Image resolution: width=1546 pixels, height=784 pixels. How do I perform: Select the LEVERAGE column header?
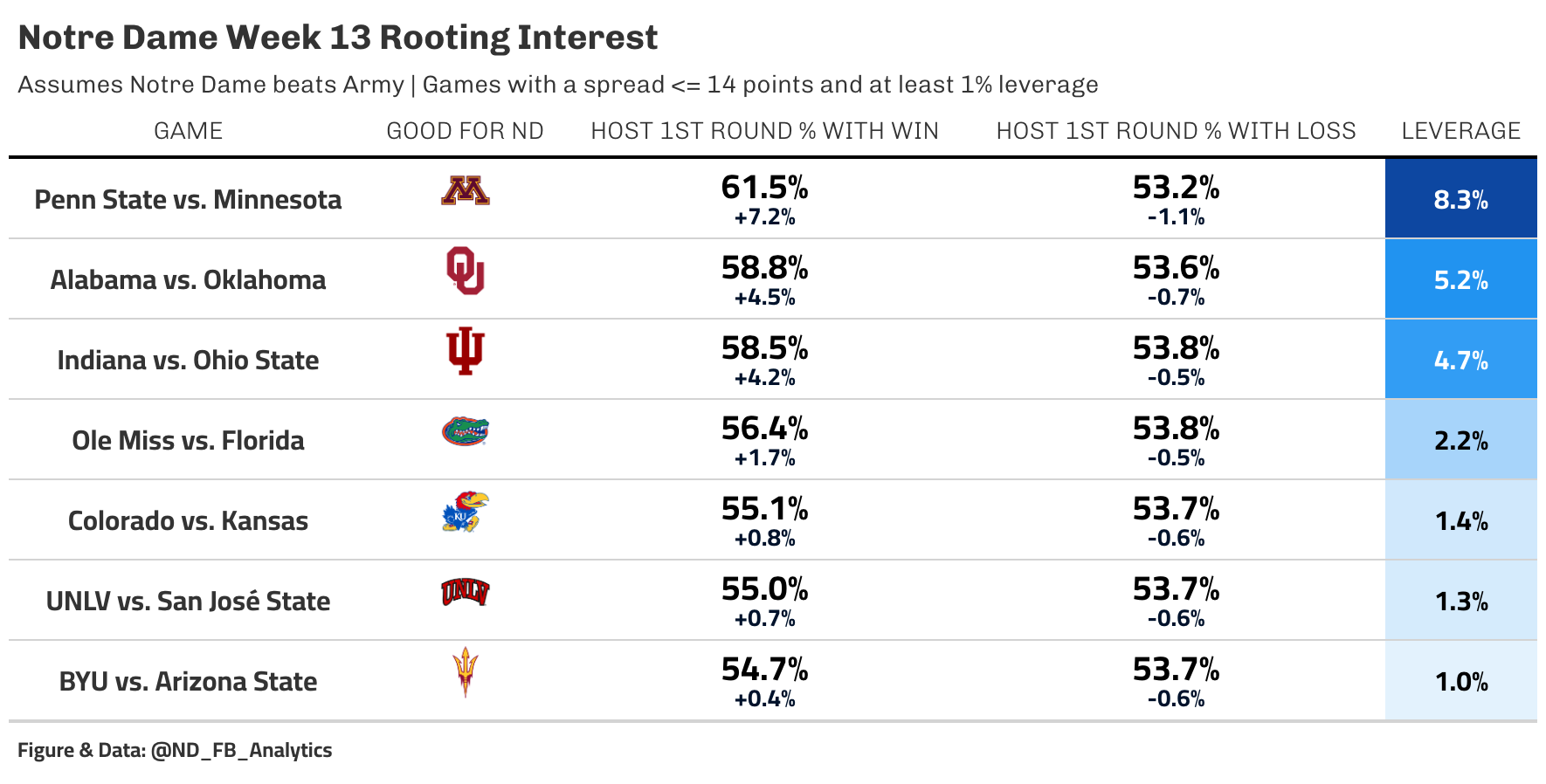(1461, 131)
